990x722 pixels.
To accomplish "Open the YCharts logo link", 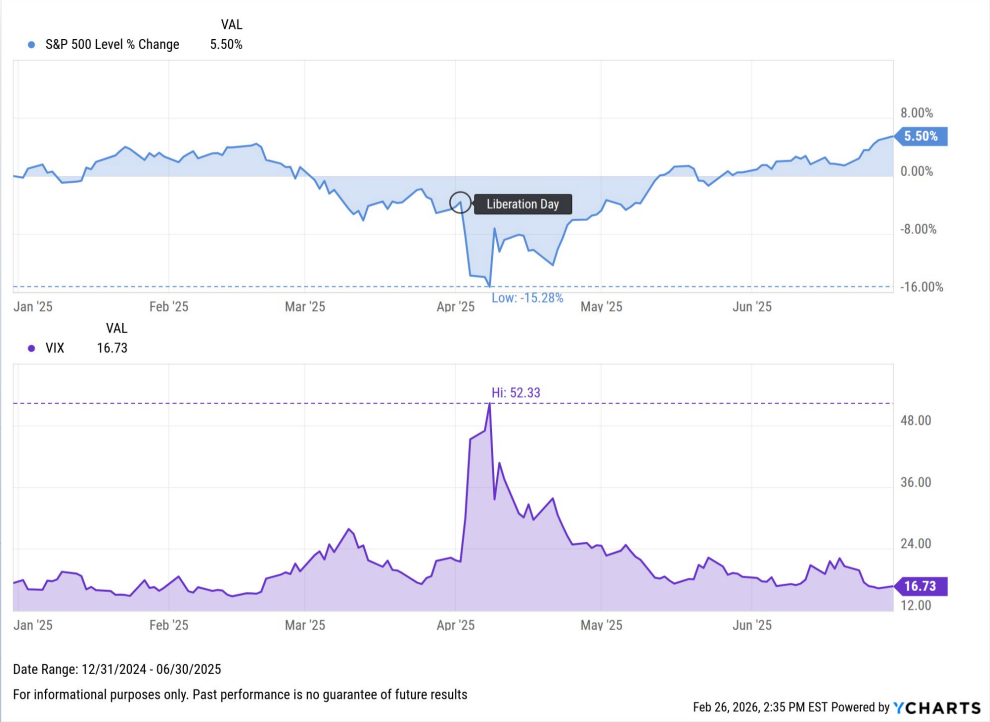I will click(x=936, y=707).
